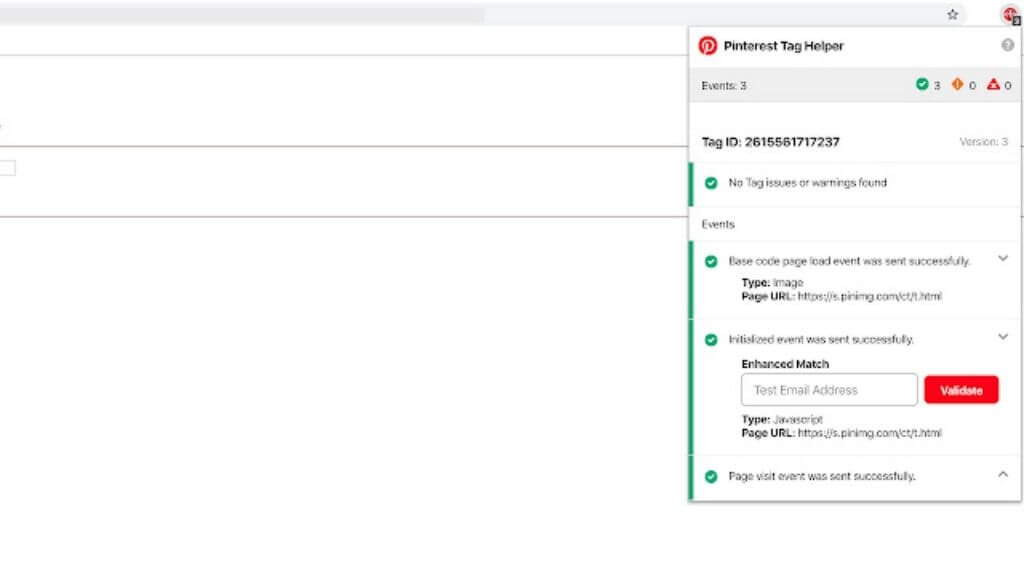Screen dimensions: 1024x576
Task: Collapse the Initialized event details
Action: tap(1003, 338)
